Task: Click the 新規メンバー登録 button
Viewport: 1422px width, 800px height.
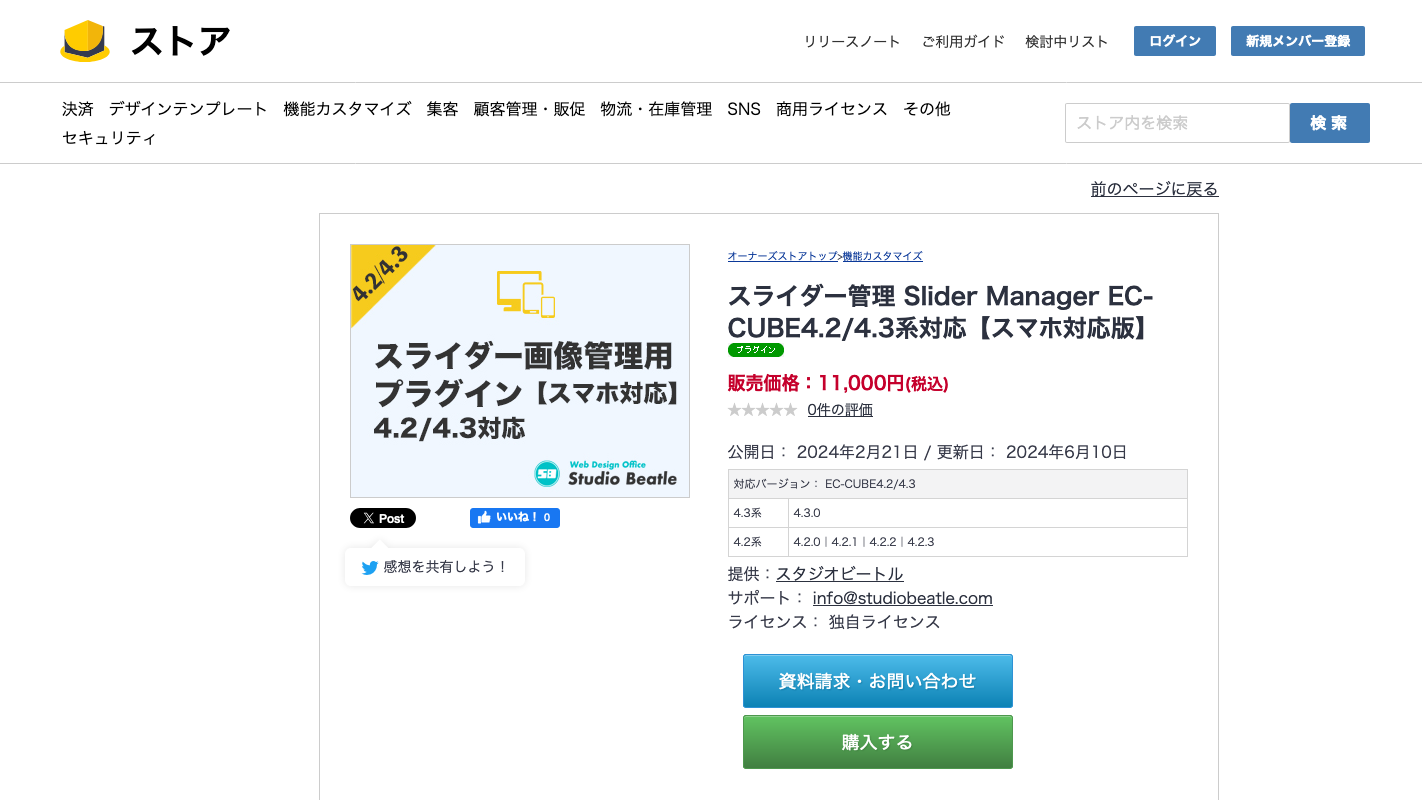Action: click(x=1297, y=41)
